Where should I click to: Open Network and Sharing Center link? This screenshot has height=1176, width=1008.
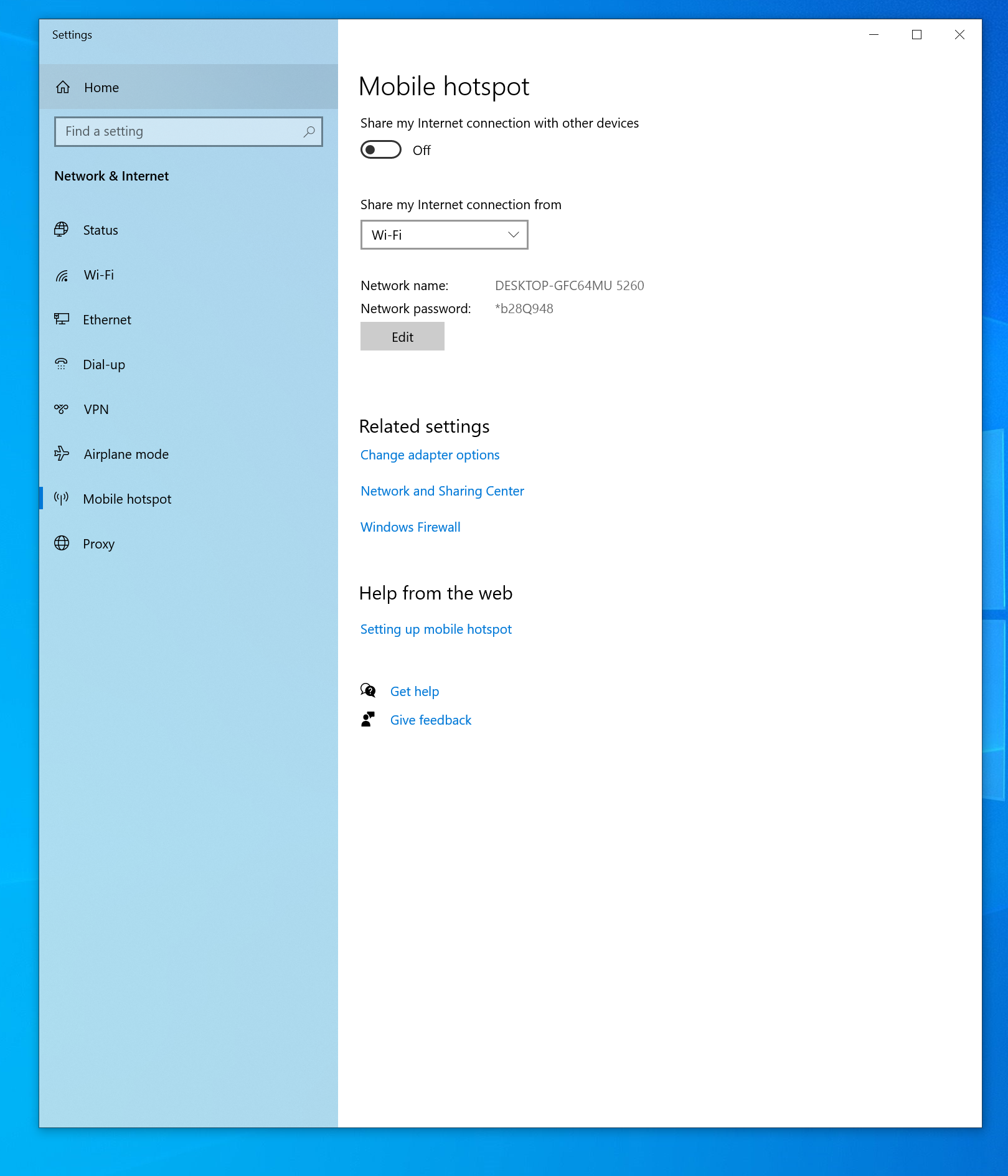click(442, 491)
